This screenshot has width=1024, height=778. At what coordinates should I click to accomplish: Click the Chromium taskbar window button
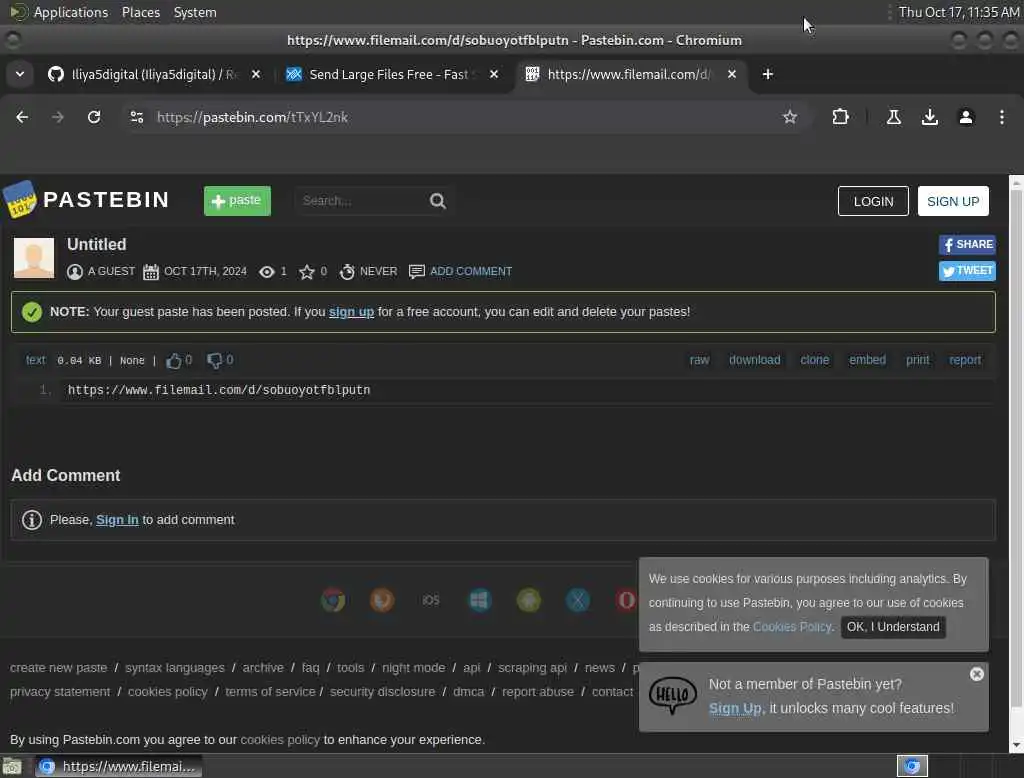(x=118, y=766)
